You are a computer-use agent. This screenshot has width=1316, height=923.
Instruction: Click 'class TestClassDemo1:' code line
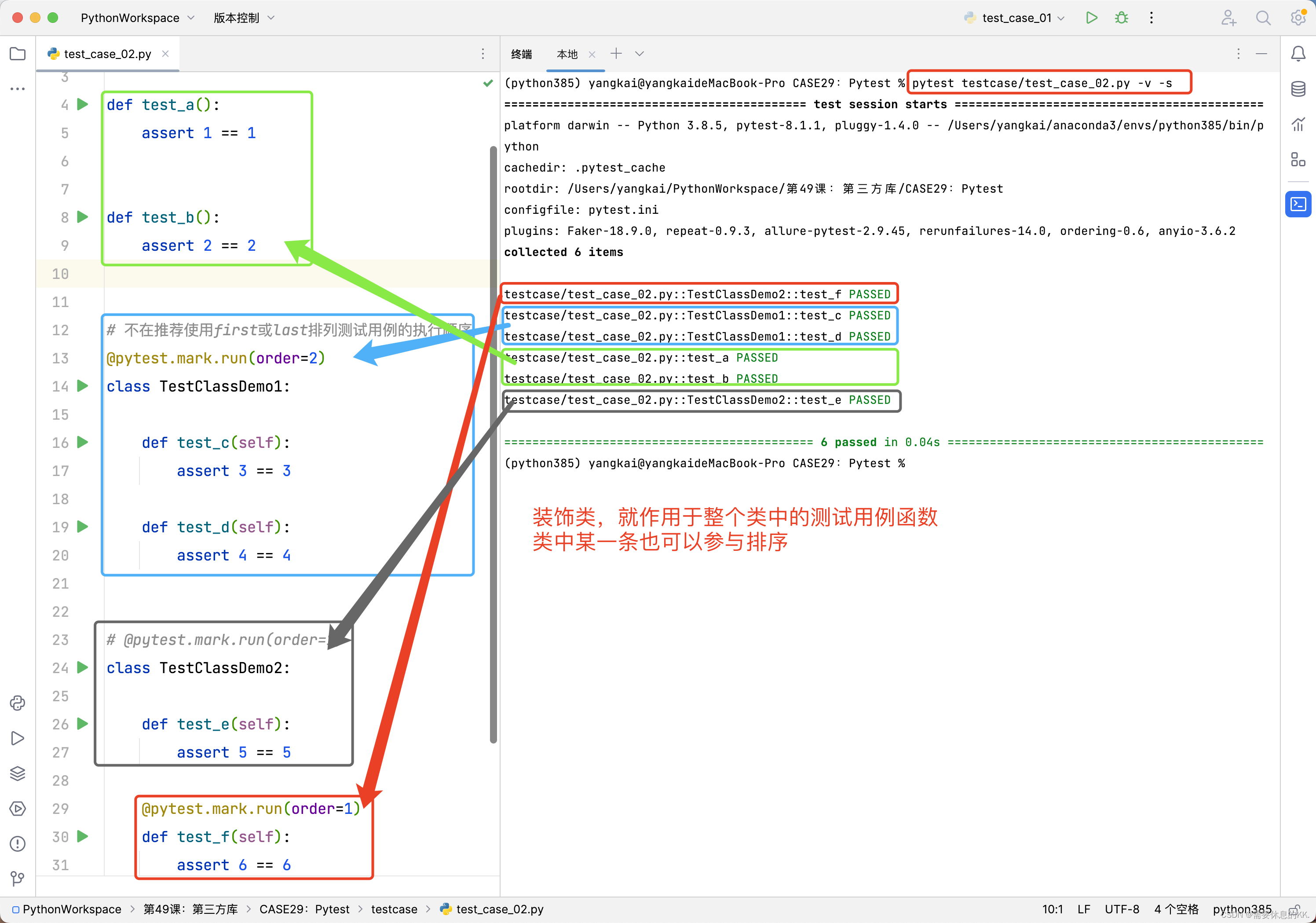(198, 386)
